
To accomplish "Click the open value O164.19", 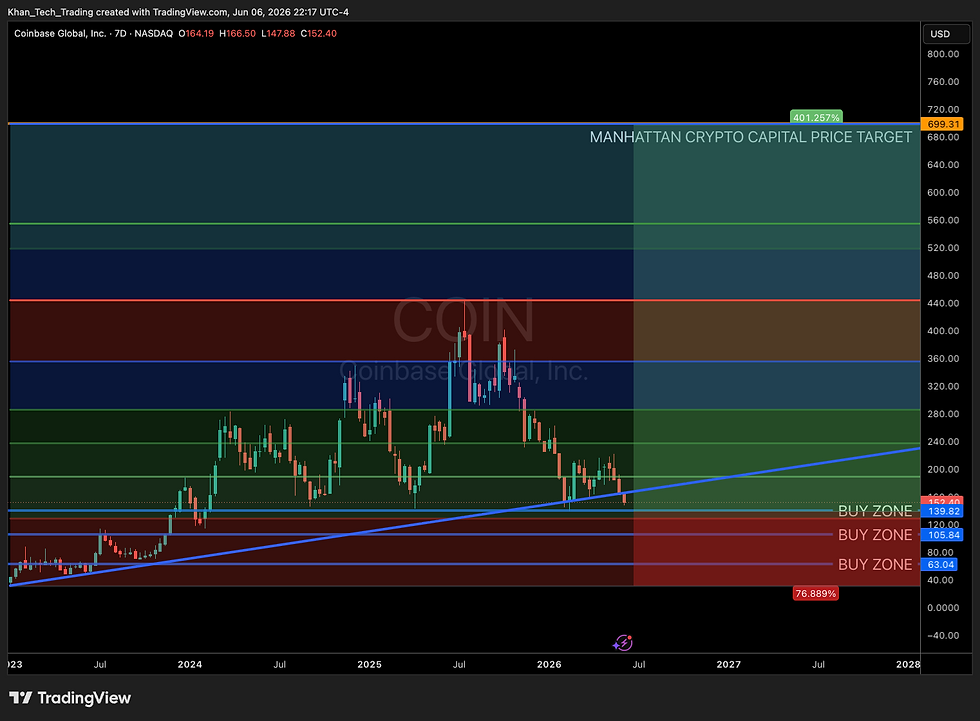I will coord(196,34).
